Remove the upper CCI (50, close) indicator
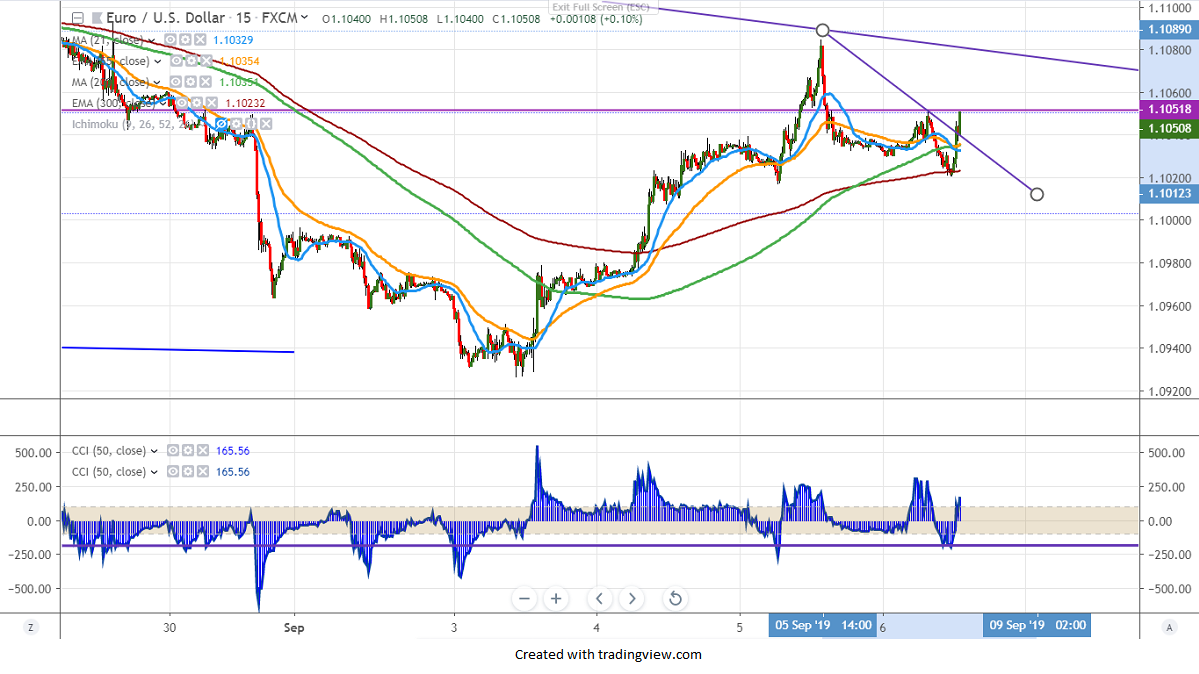This screenshot has height=674, width=1199. [203, 451]
